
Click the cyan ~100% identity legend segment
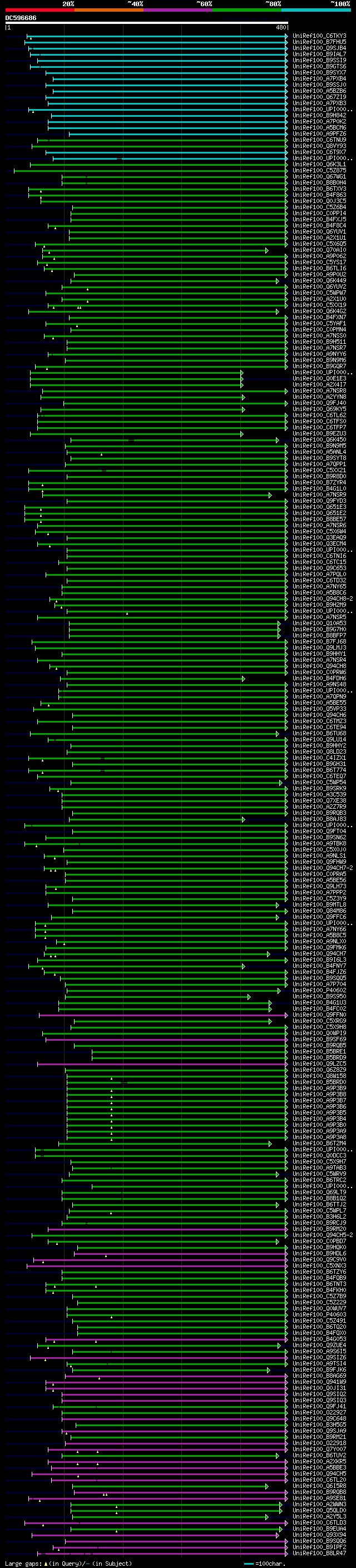click(317, 10)
